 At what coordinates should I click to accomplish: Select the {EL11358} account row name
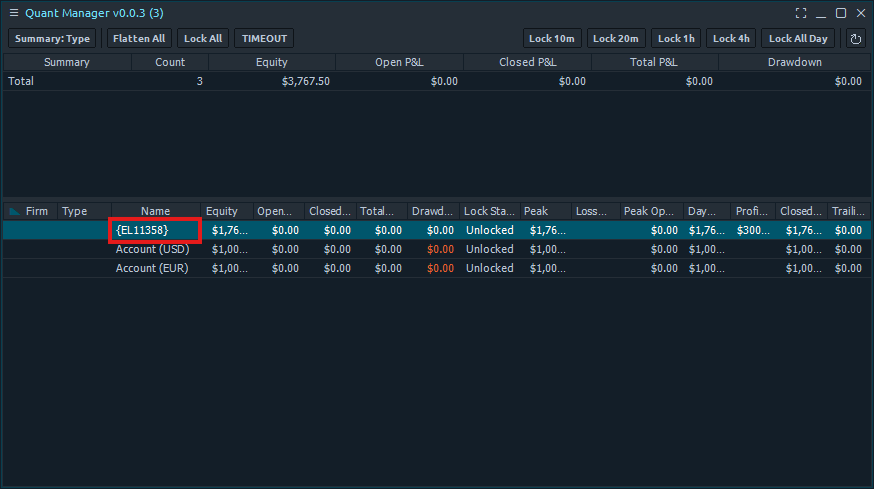click(x=155, y=230)
